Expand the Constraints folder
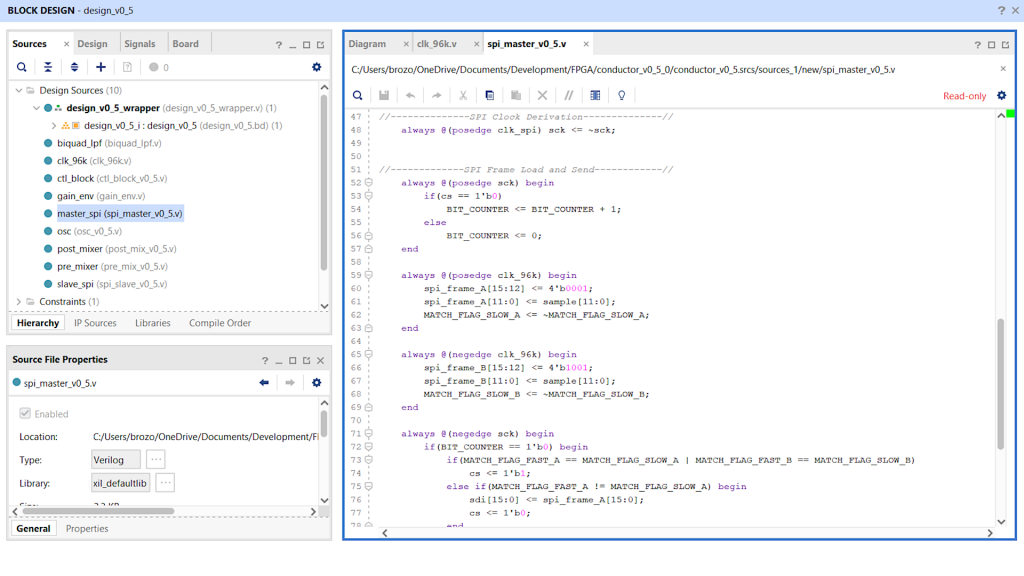Image resolution: width=1024 pixels, height=576 pixels. (x=19, y=301)
